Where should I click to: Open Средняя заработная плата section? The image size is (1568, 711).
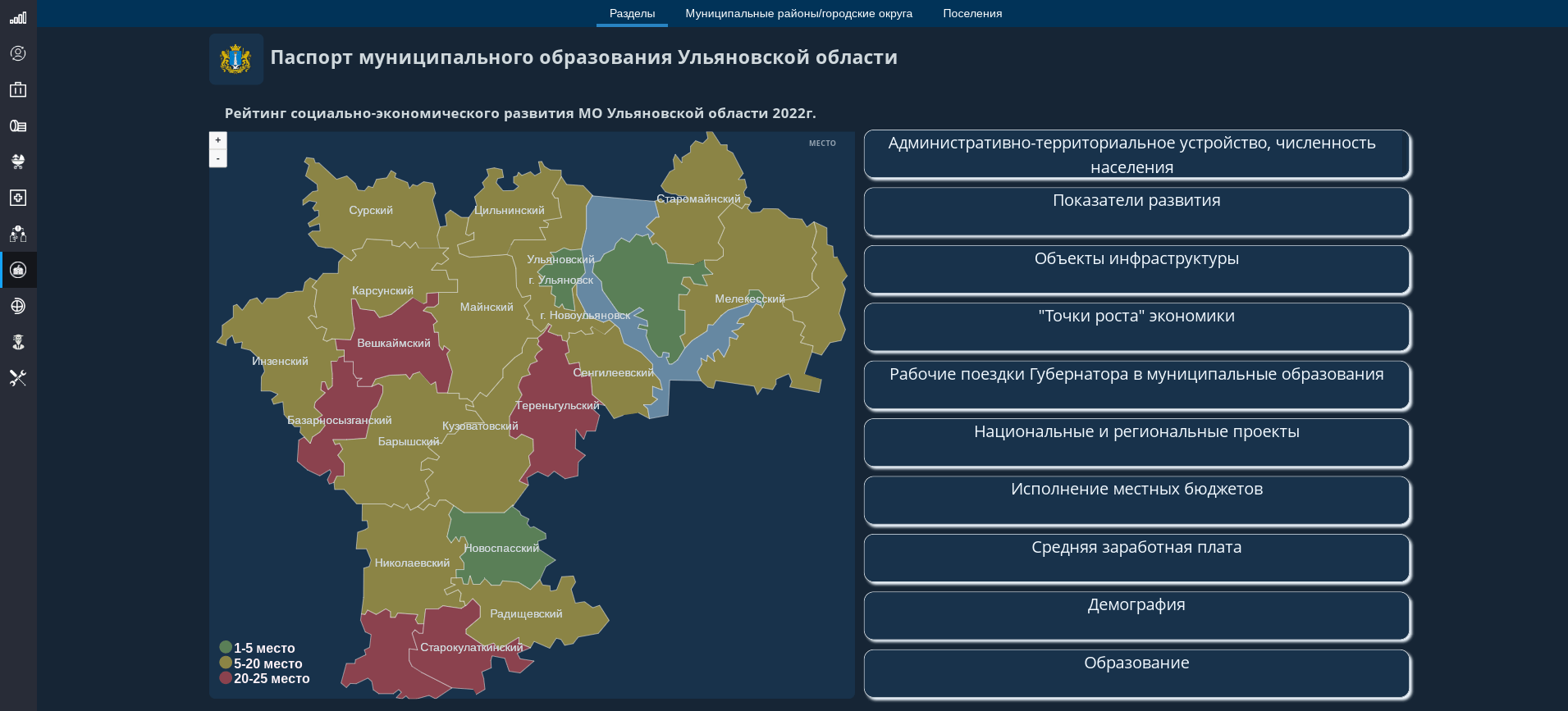click(x=1137, y=559)
